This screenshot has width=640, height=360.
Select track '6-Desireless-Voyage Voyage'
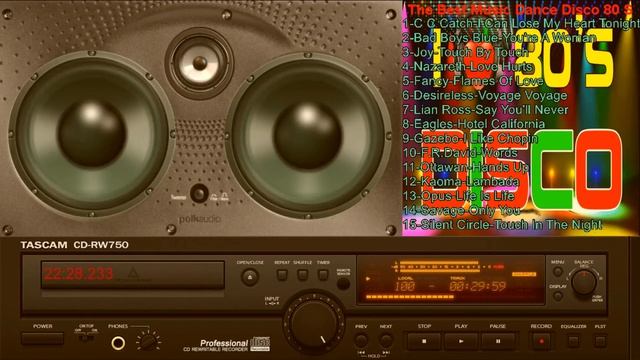[485, 95]
